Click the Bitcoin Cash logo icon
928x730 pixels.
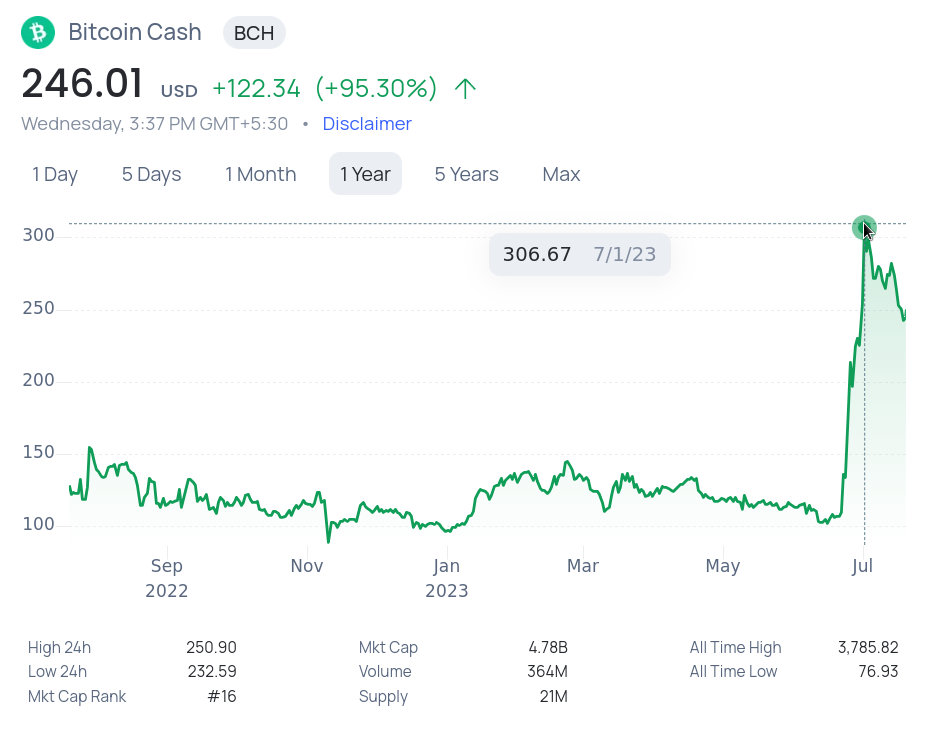tap(38, 32)
